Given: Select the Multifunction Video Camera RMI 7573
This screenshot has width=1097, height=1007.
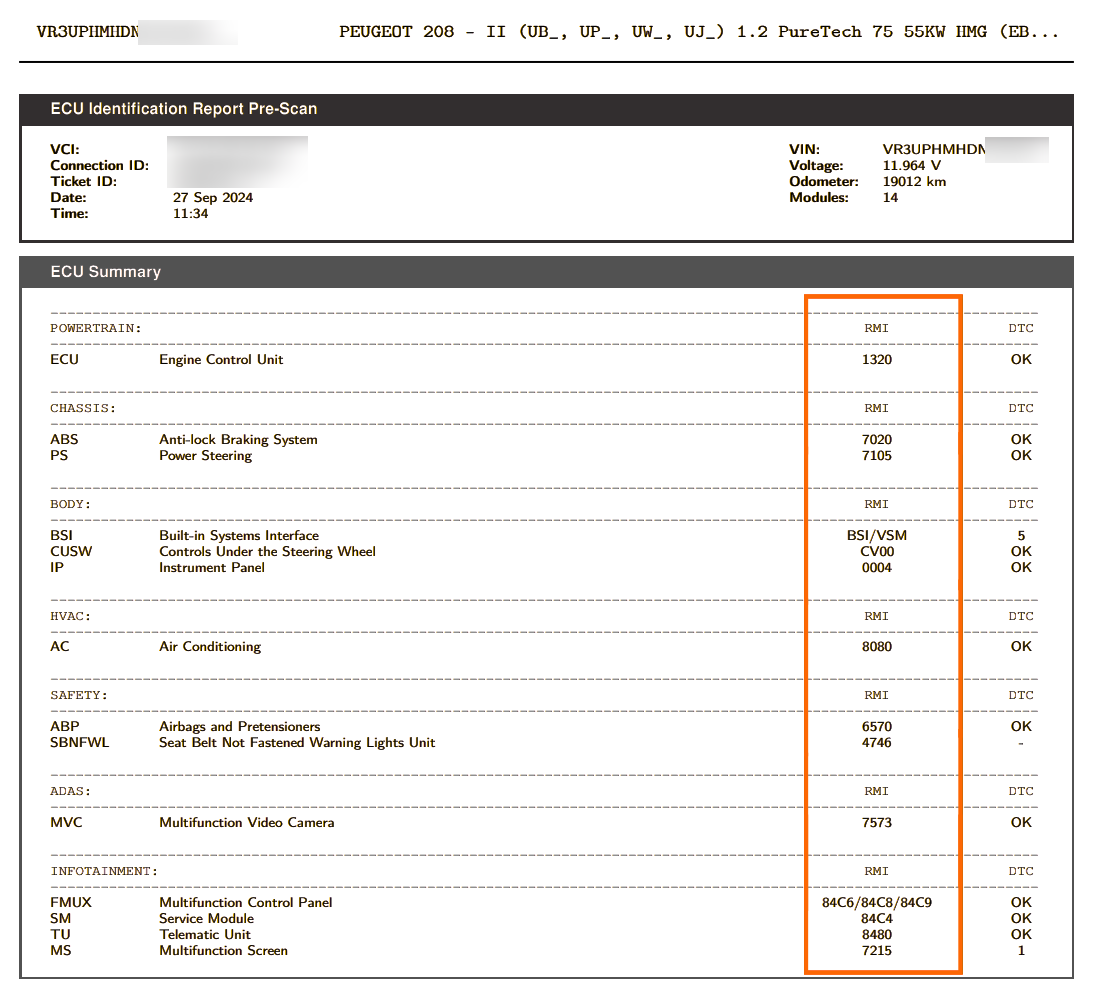Looking at the screenshot, I should pyautogui.click(x=877, y=822).
